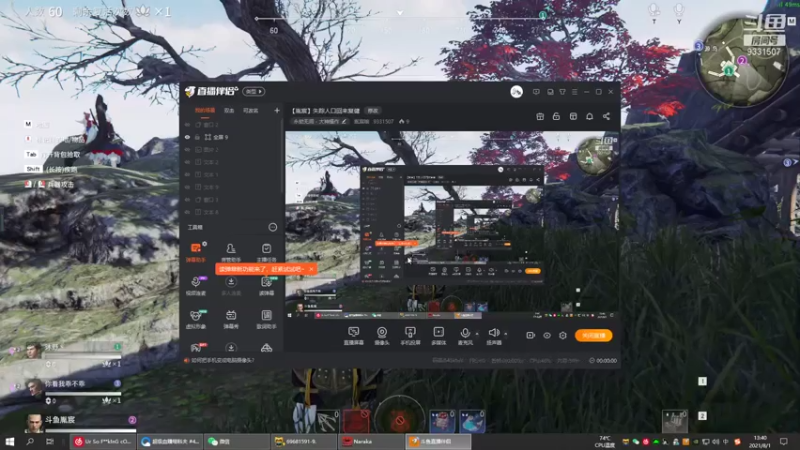This screenshot has width=800, height=450.
Task: Click the notification bell icon in header
Action: (589, 116)
